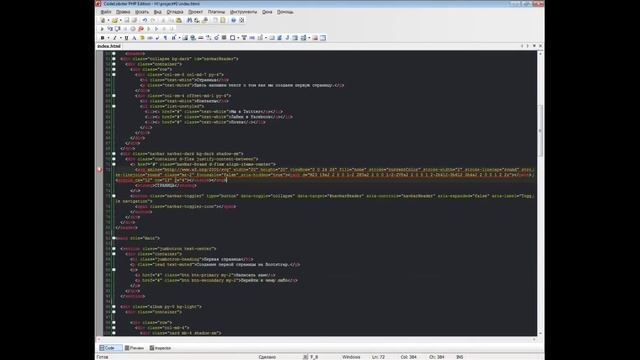640x360 pixels.
Task: Click the Save All disks icon
Action: click(x=134, y=20)
